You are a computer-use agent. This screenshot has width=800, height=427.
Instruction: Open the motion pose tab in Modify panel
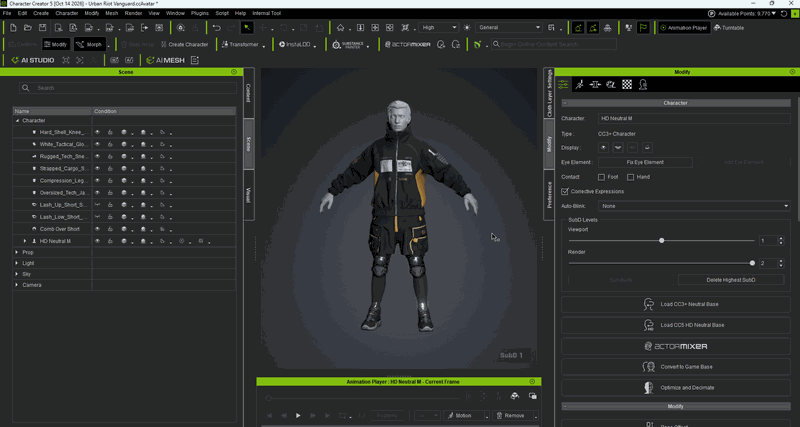579,84
